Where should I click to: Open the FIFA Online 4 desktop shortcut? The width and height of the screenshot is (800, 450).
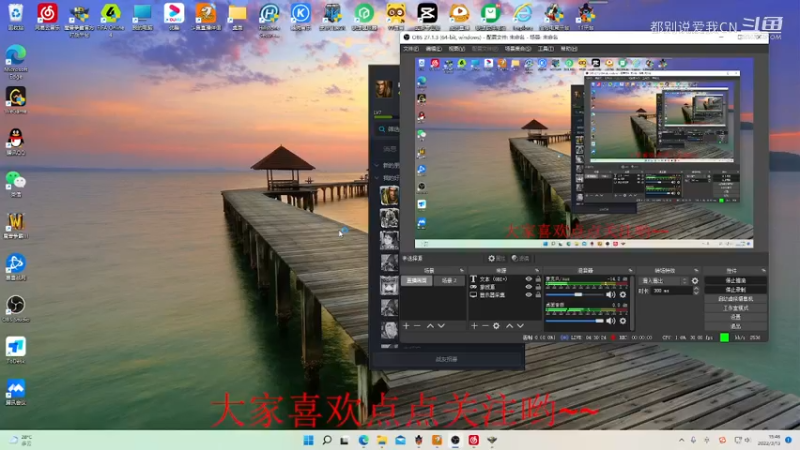pyautogui.click(x=110, y=18)
